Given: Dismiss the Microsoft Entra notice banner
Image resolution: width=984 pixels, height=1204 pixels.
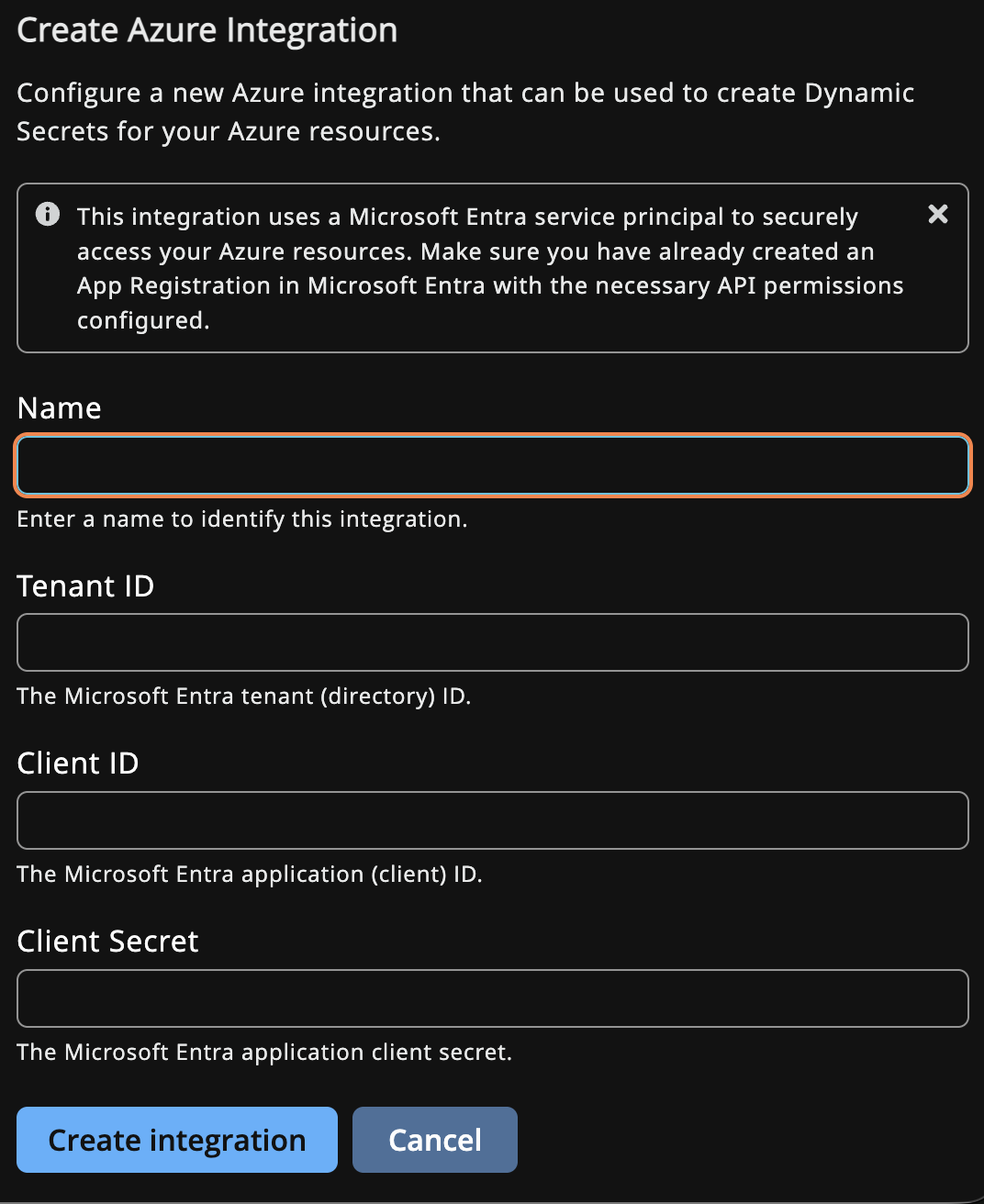Looking at the screenshot, I should pos(938,214).
